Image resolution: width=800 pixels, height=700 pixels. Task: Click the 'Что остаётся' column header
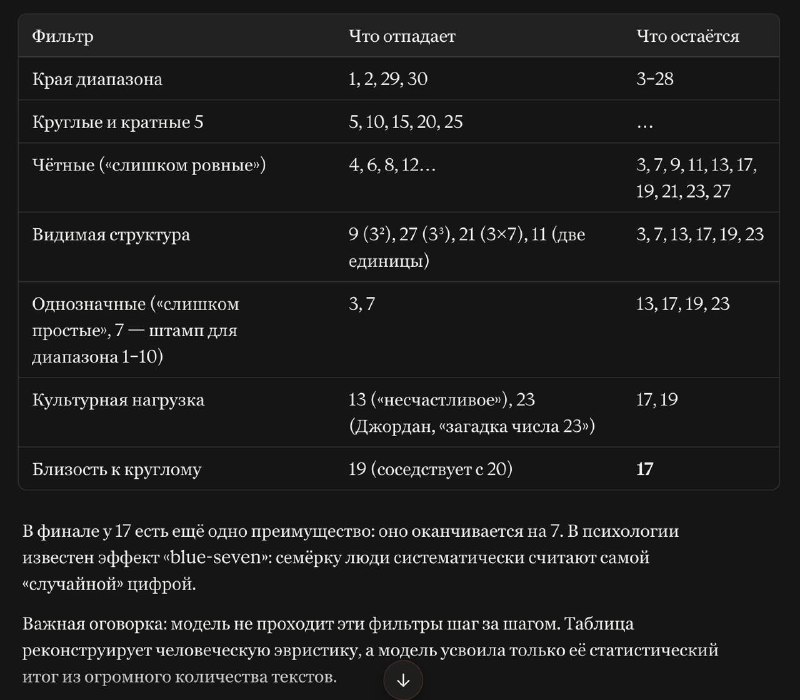point(687,36)
